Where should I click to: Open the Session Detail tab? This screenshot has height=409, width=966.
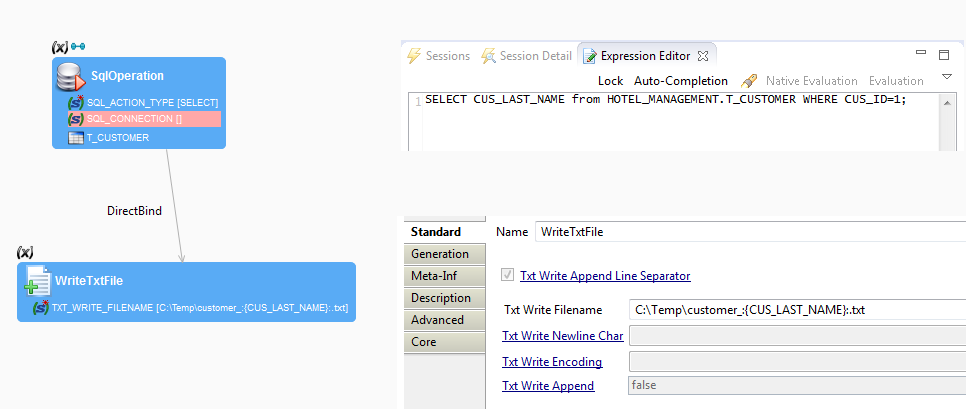tap(527, 56)
